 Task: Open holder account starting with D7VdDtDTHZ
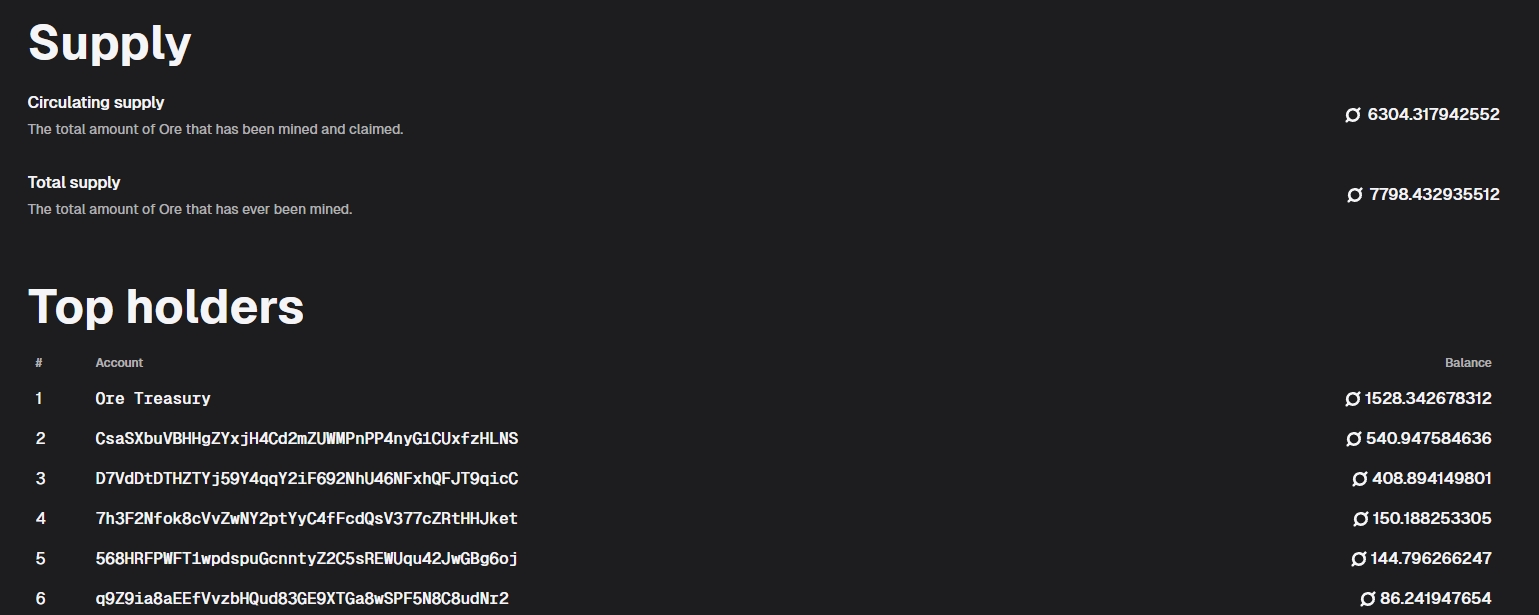coord(306,479)
